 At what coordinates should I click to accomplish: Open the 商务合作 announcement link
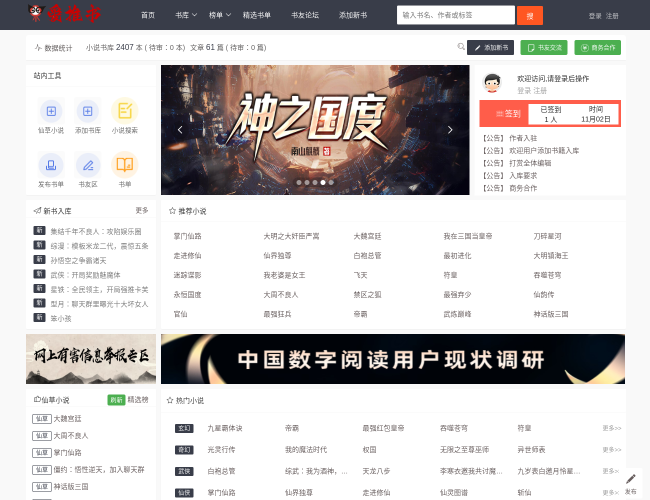[523, 188]
